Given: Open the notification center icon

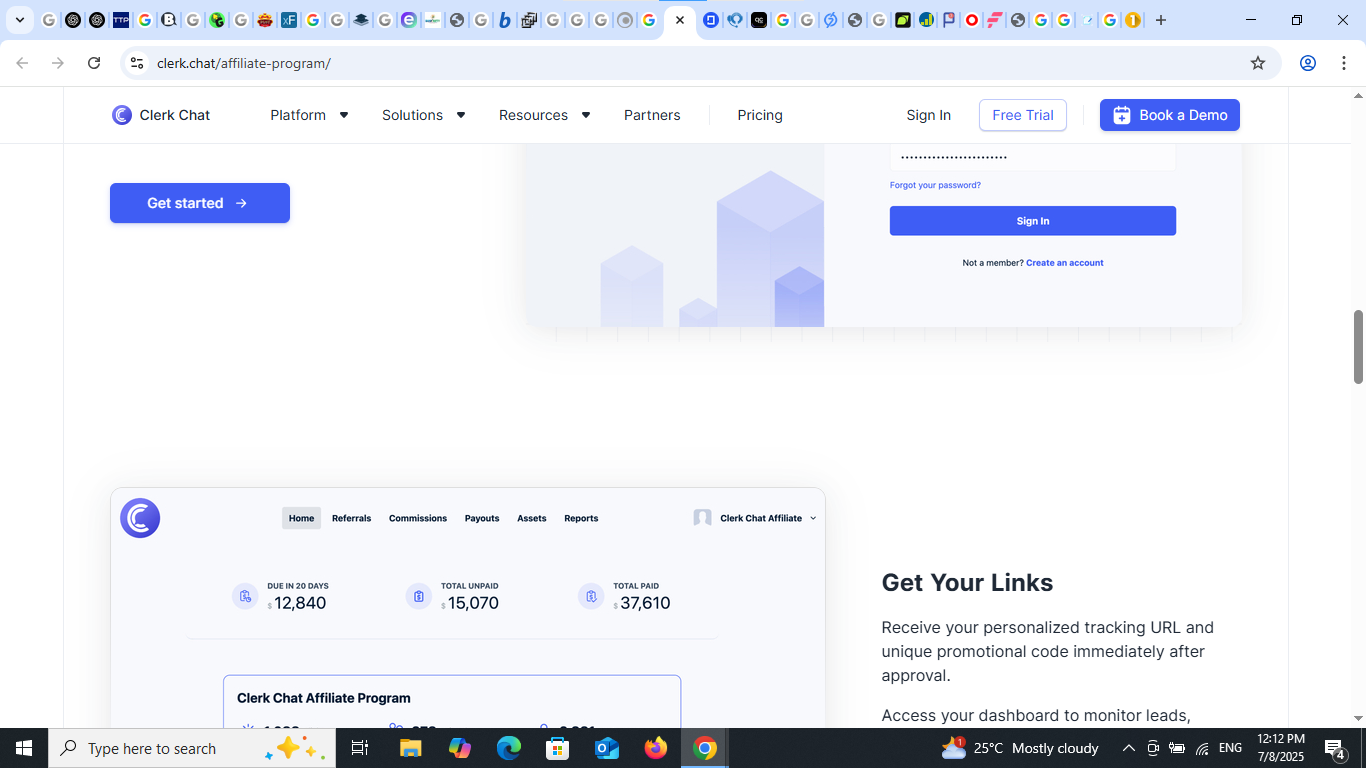Looking at the screenshot, I should pyautogui.click(x=1334, y=748).
